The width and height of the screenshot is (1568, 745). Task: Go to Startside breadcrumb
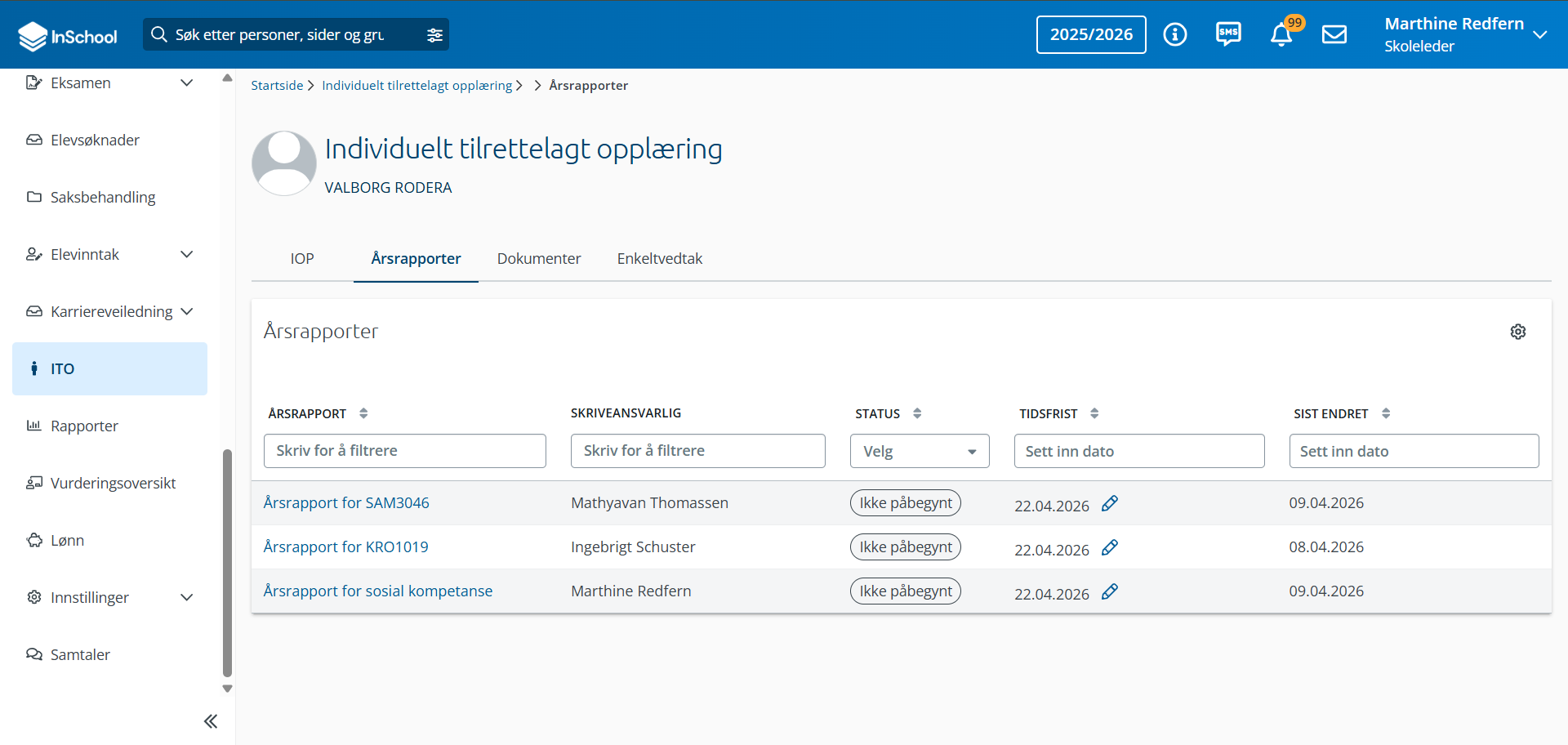[277, 86]
